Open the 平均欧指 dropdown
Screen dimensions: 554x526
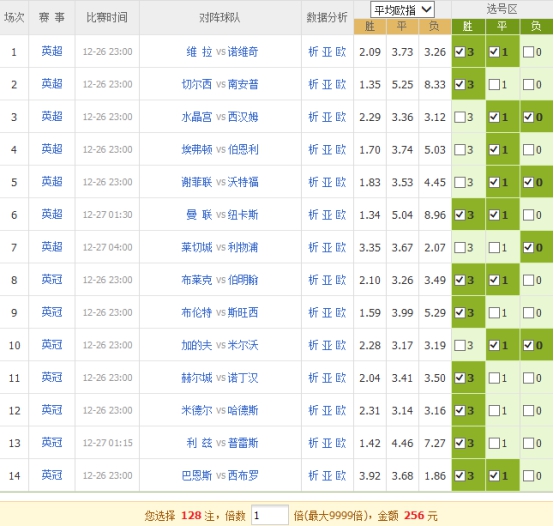point(402,10)
